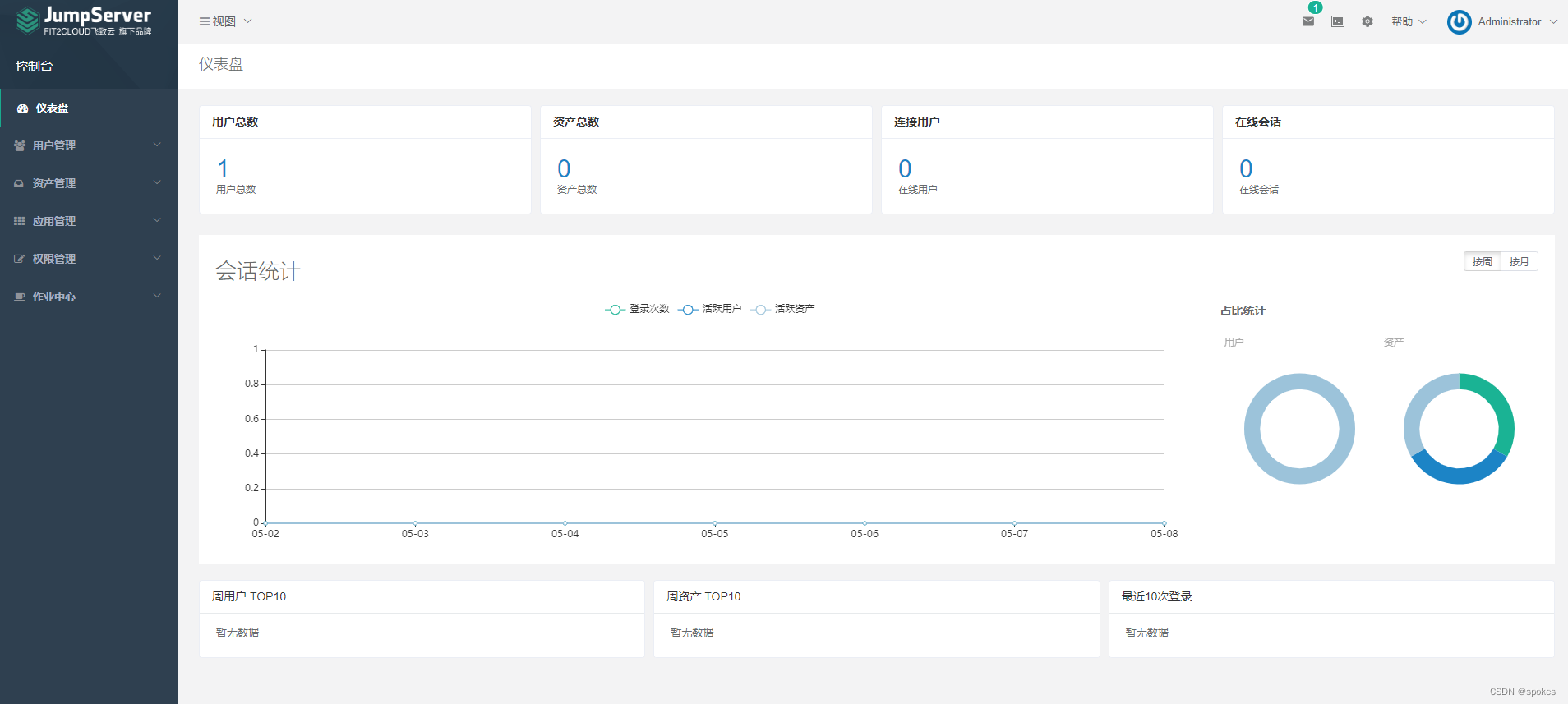Expand the 资产管理 chevron
The width and height of the screenshot is (1568, 704).
[x=157, y=182]
